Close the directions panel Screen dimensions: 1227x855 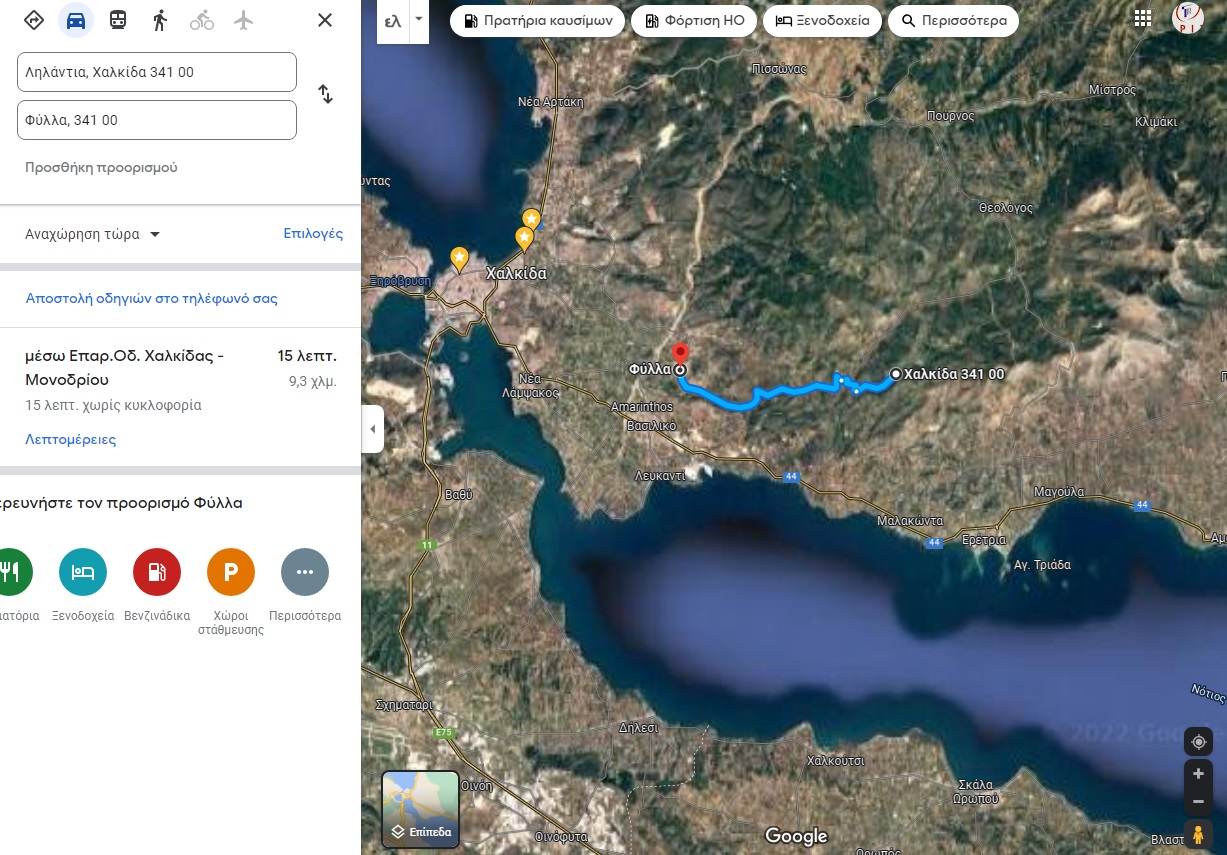coord(325,20)
